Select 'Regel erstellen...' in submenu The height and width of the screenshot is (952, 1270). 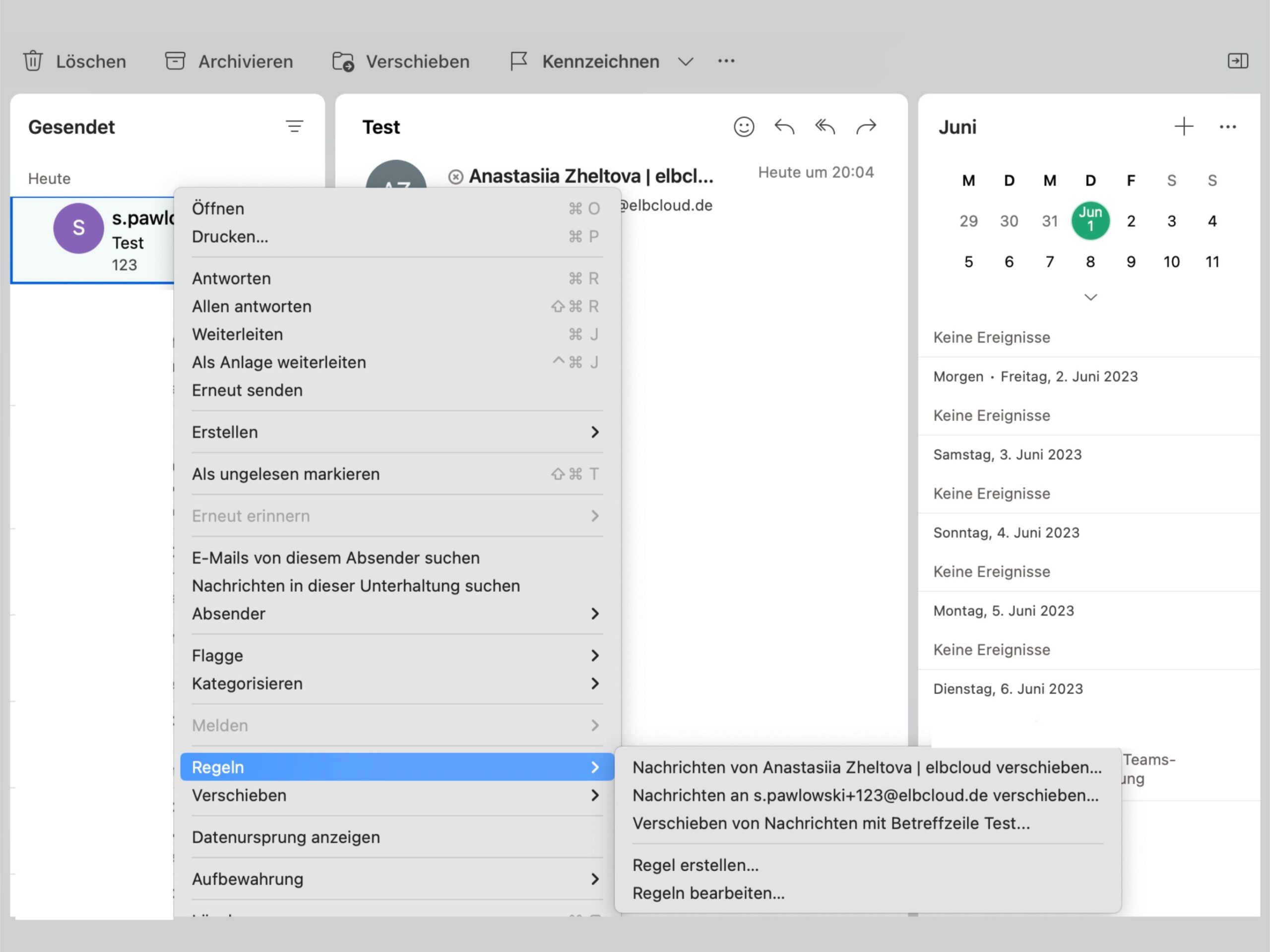pos(696,865)
